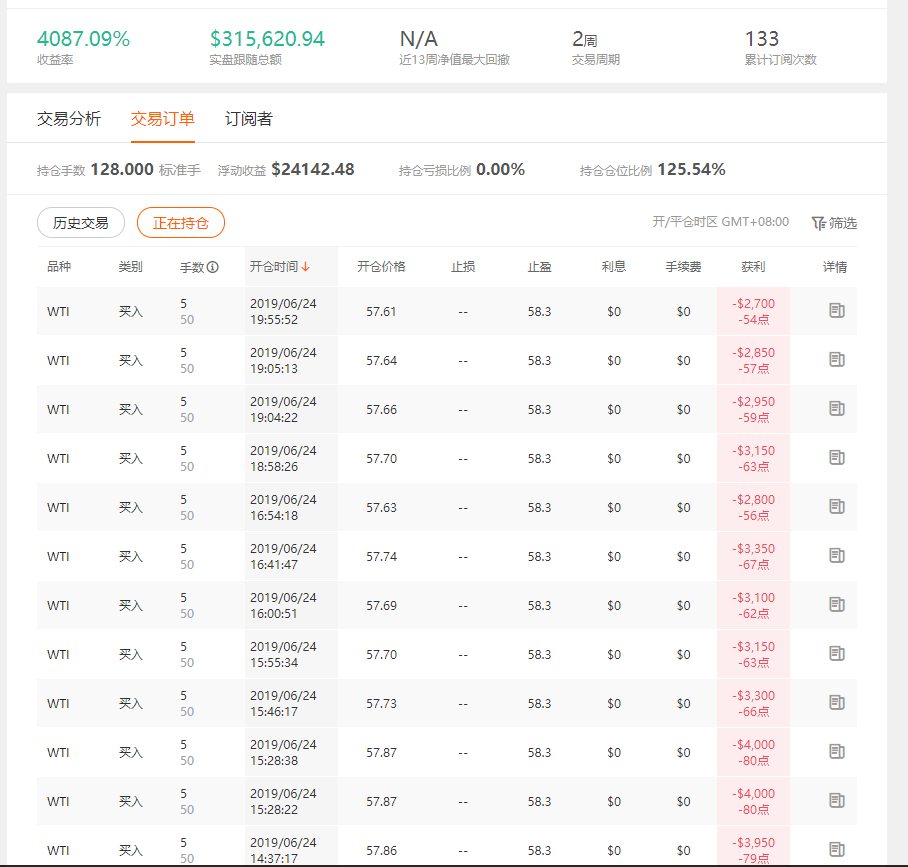The height and width of the screenshot is (867, 908).
Task: View details for the 15:46:17 order
Action: coord(837,703)
